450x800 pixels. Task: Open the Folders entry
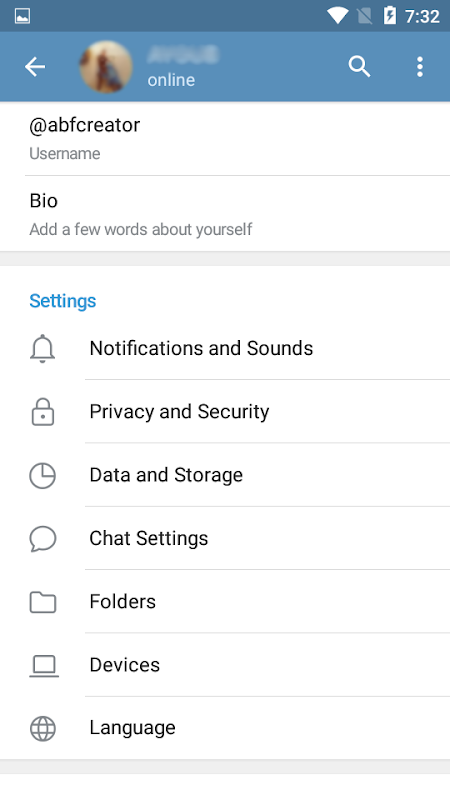pyautogui.click(x=225, y=602)
